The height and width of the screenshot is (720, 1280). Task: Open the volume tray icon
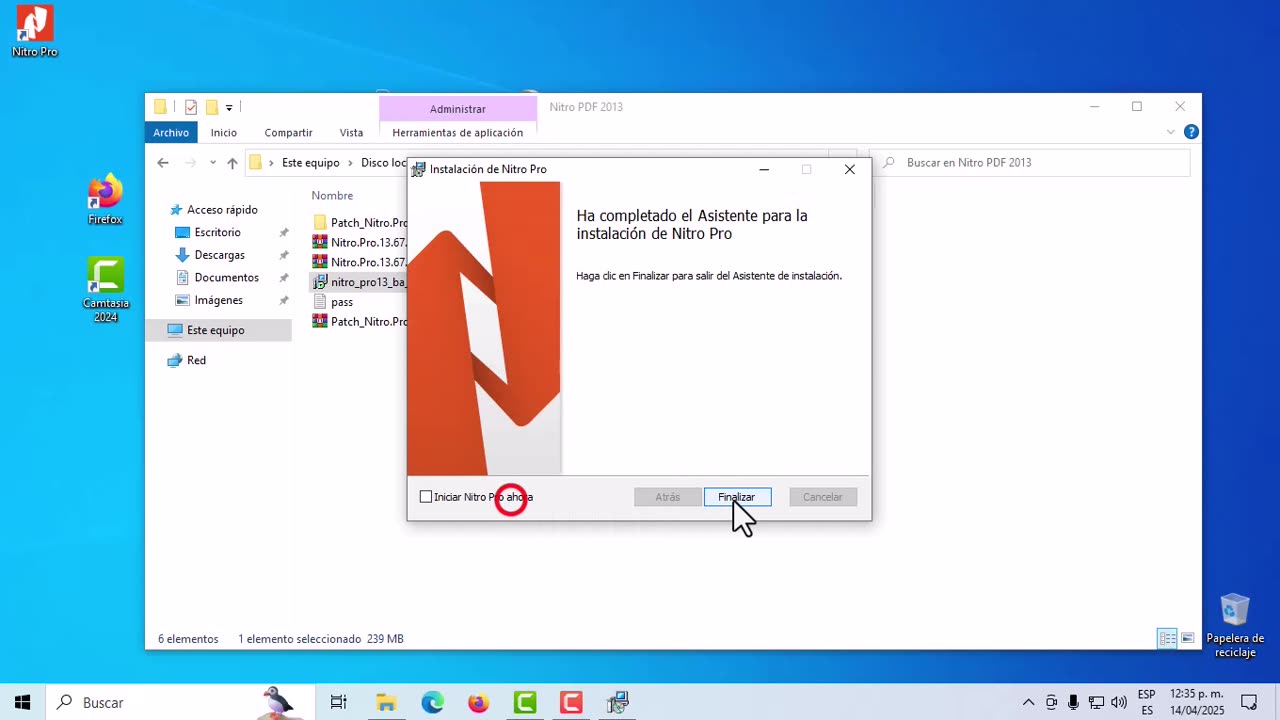[1119, 703]
